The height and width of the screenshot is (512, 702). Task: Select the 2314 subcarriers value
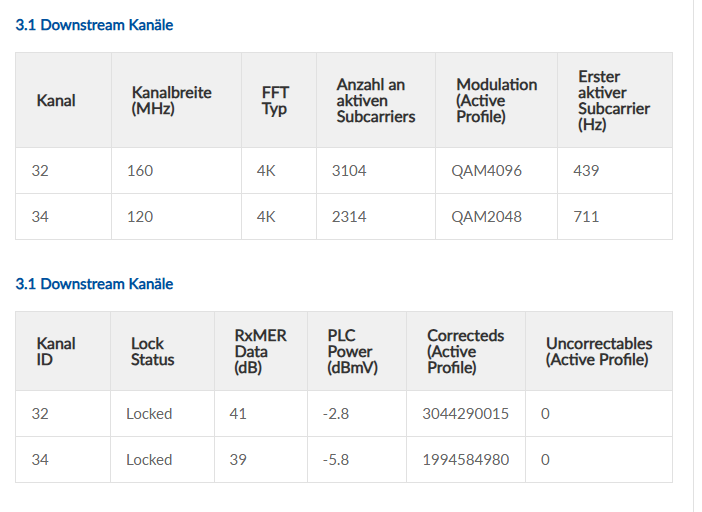pos(349,217)
